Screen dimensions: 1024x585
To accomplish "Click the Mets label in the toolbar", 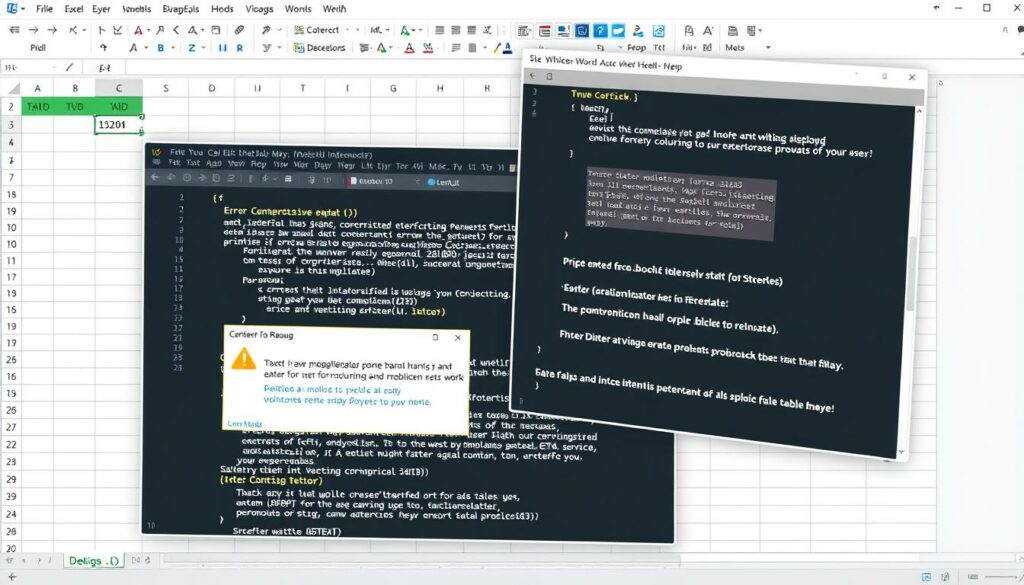I will [x=735, y=48].
